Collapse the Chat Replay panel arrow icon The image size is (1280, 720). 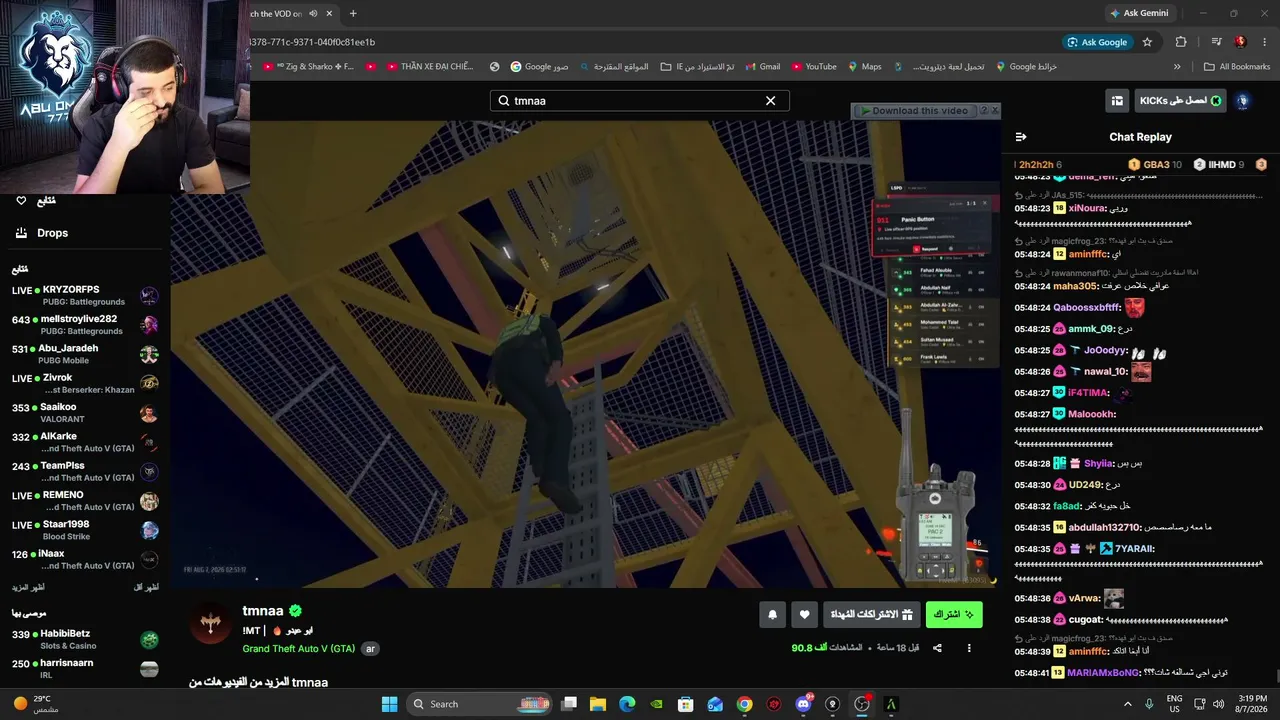click(1021, 137)
